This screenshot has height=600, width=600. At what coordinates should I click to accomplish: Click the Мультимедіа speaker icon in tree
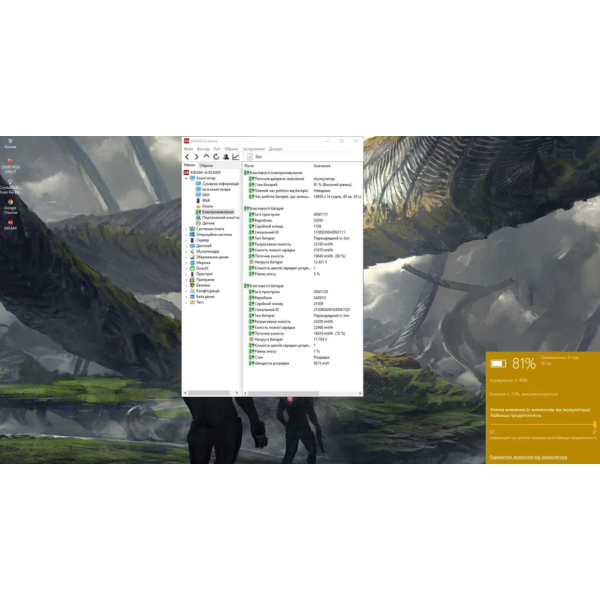coord(192,251)
